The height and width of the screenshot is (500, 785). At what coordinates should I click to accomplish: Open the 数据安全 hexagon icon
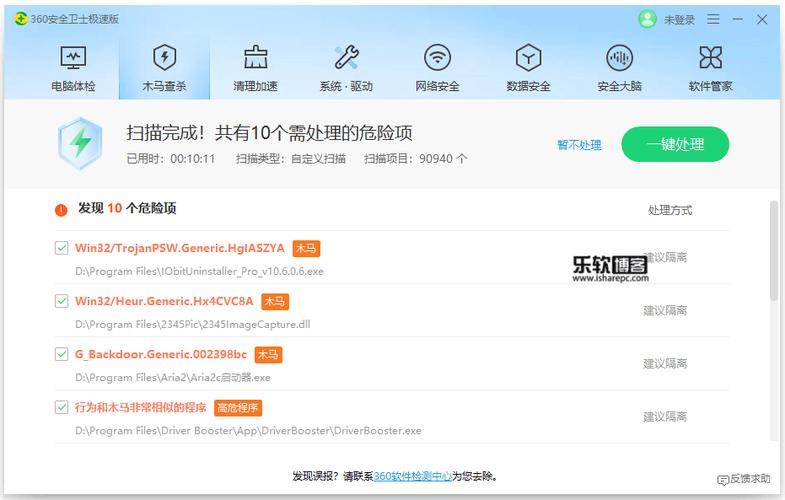click(529, 58)
